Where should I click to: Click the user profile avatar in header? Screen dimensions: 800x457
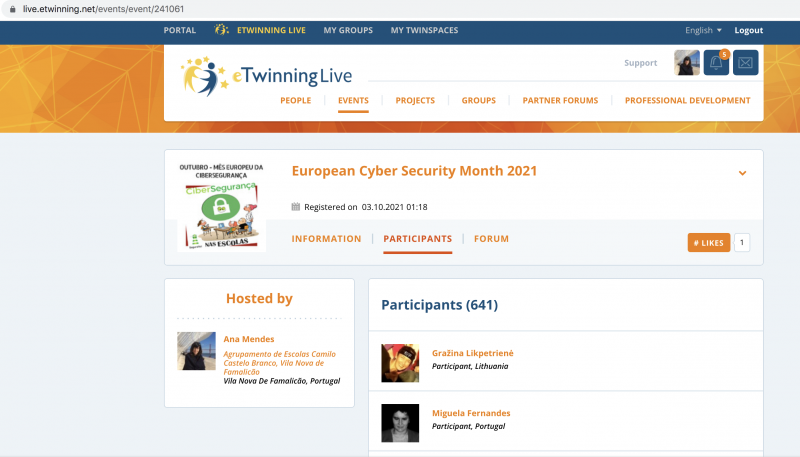tap(687, 63)
